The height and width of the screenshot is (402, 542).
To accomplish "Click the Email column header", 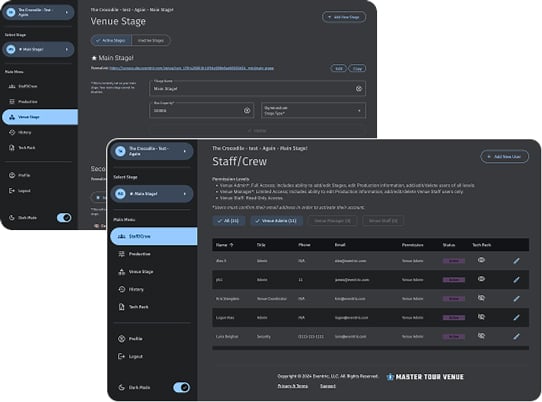I will [x=340, y=245].
